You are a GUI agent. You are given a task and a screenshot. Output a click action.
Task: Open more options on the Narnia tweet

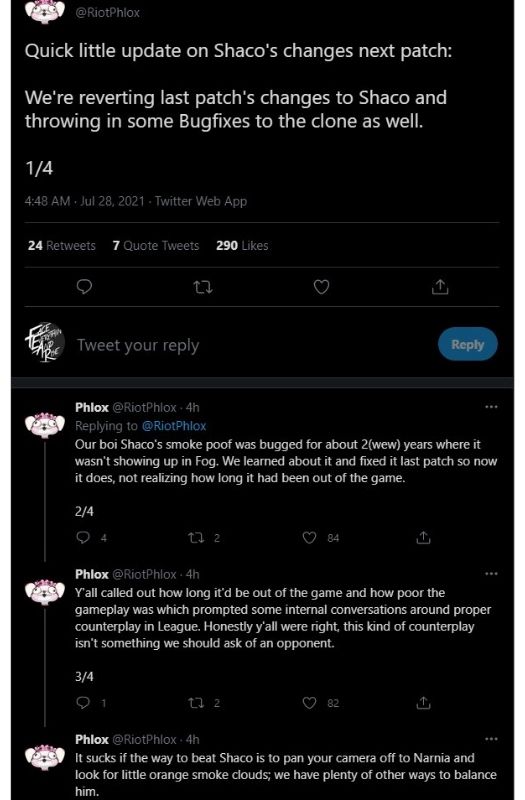(x=491, y=739)
